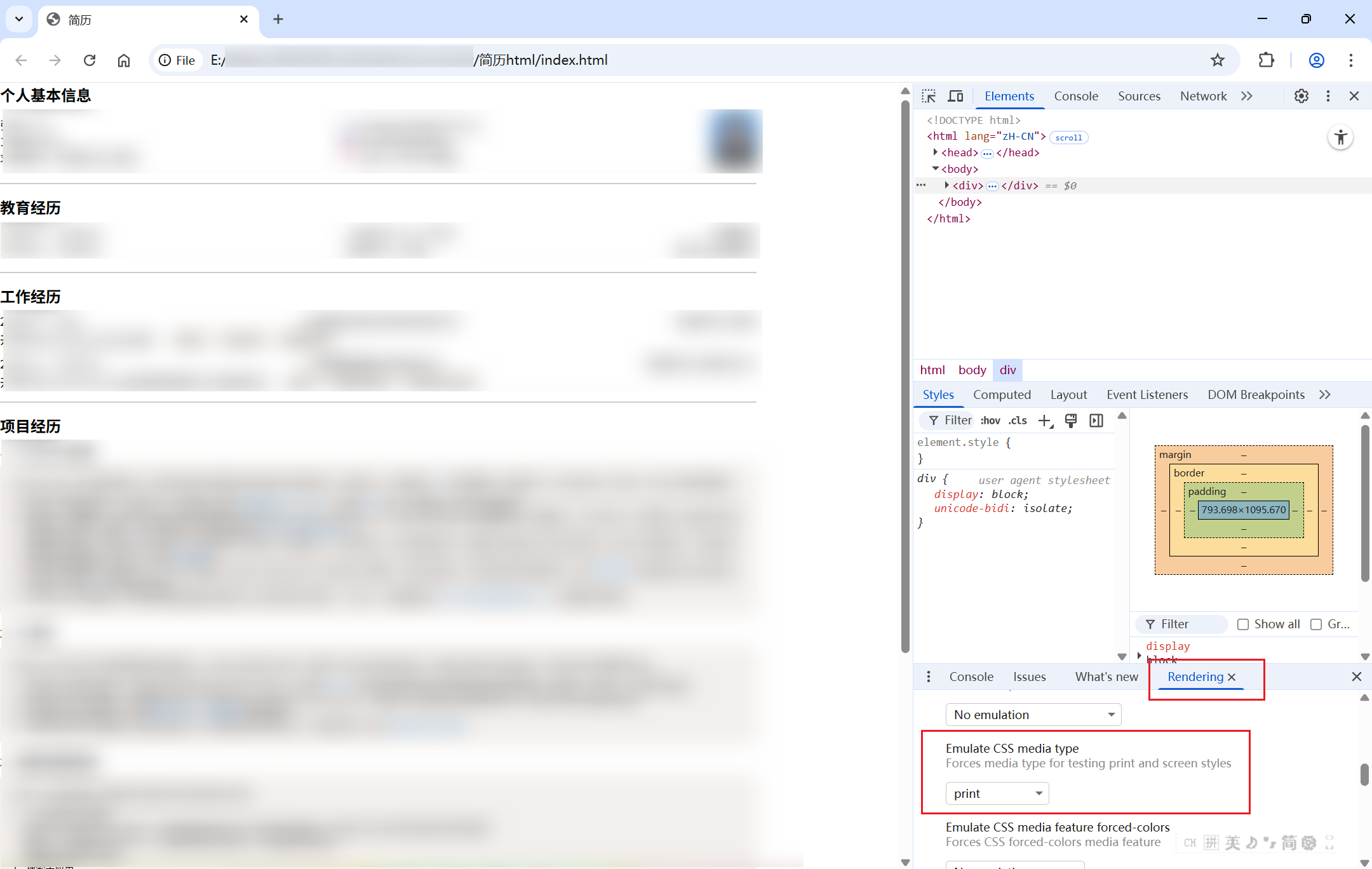Open the Emulate CSS media type dropdown
1372x869 pixels.
(996, 793)
